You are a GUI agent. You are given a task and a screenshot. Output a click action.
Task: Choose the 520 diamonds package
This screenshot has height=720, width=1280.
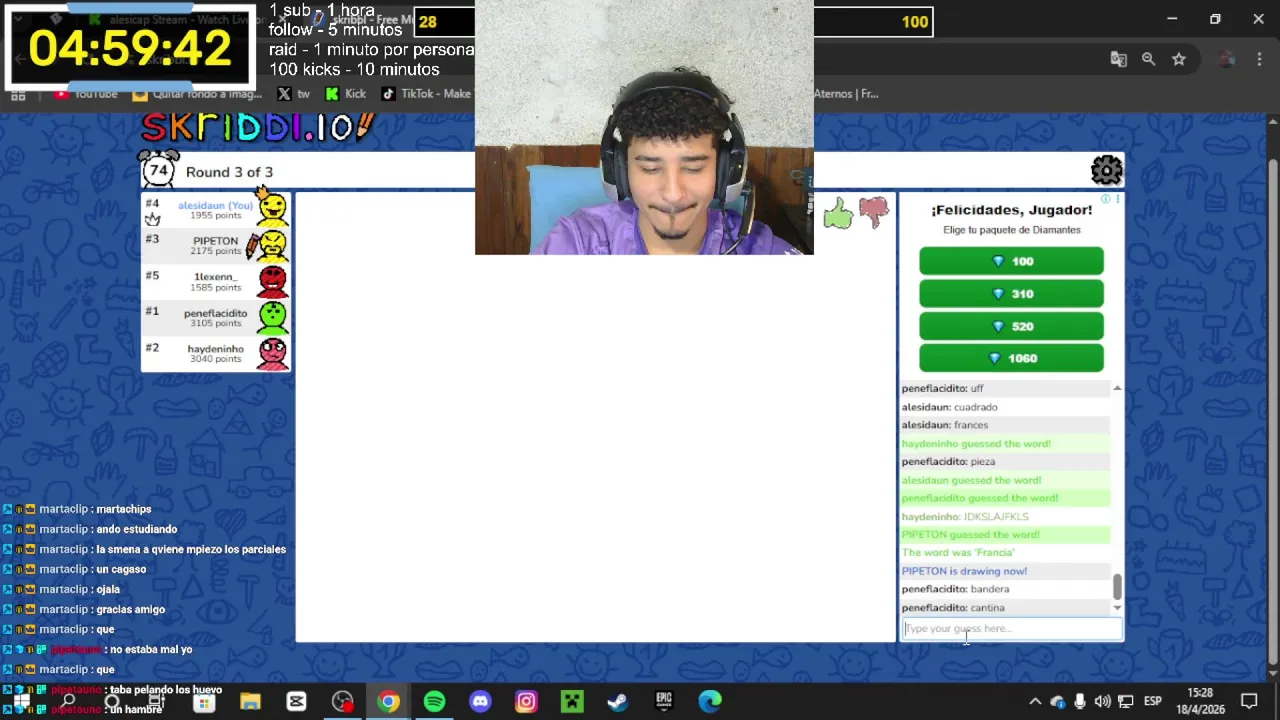[x=1011, y=326]
